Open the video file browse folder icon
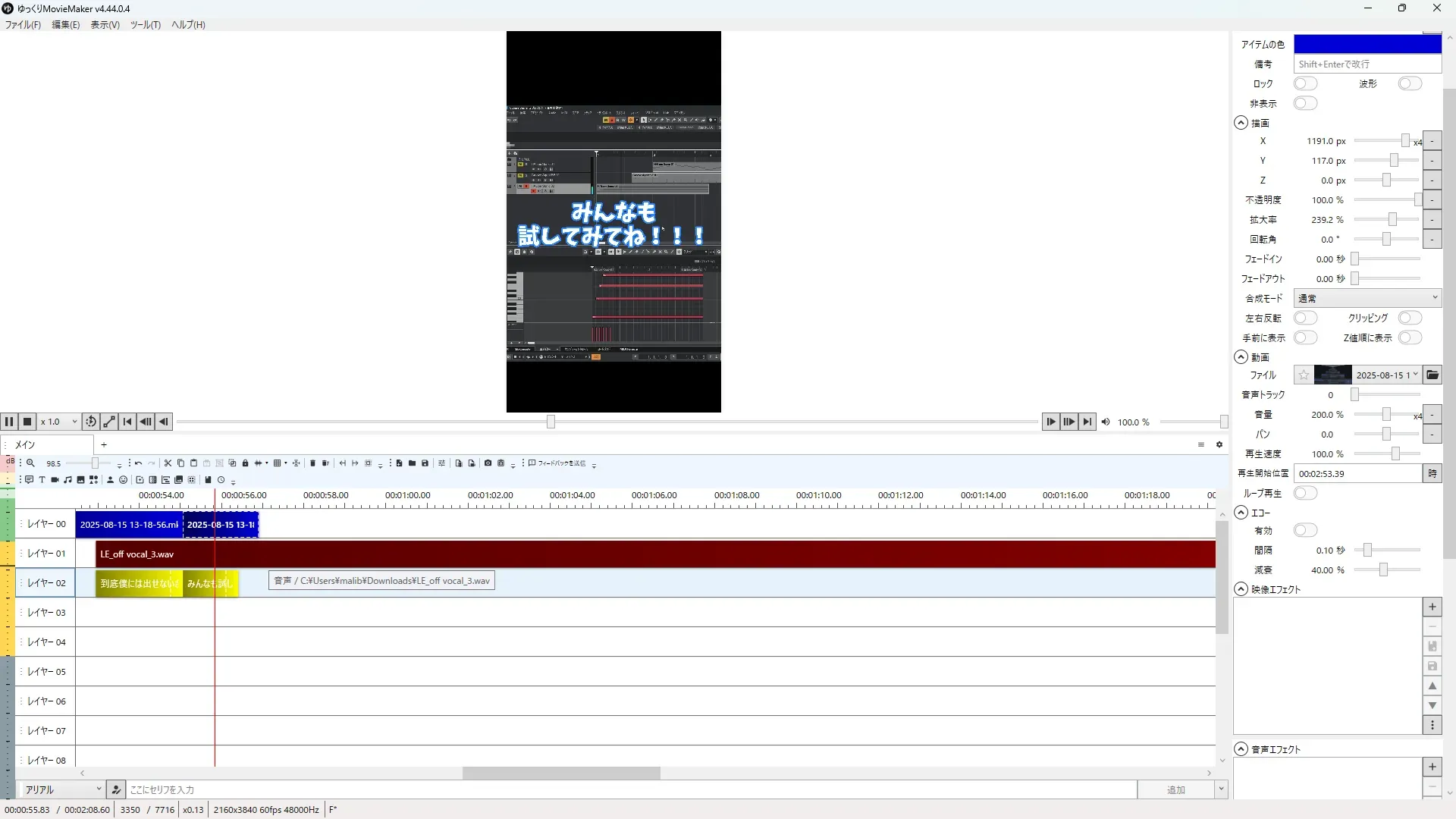This screenshot has height=819, width=1456. pos(1432,375)
